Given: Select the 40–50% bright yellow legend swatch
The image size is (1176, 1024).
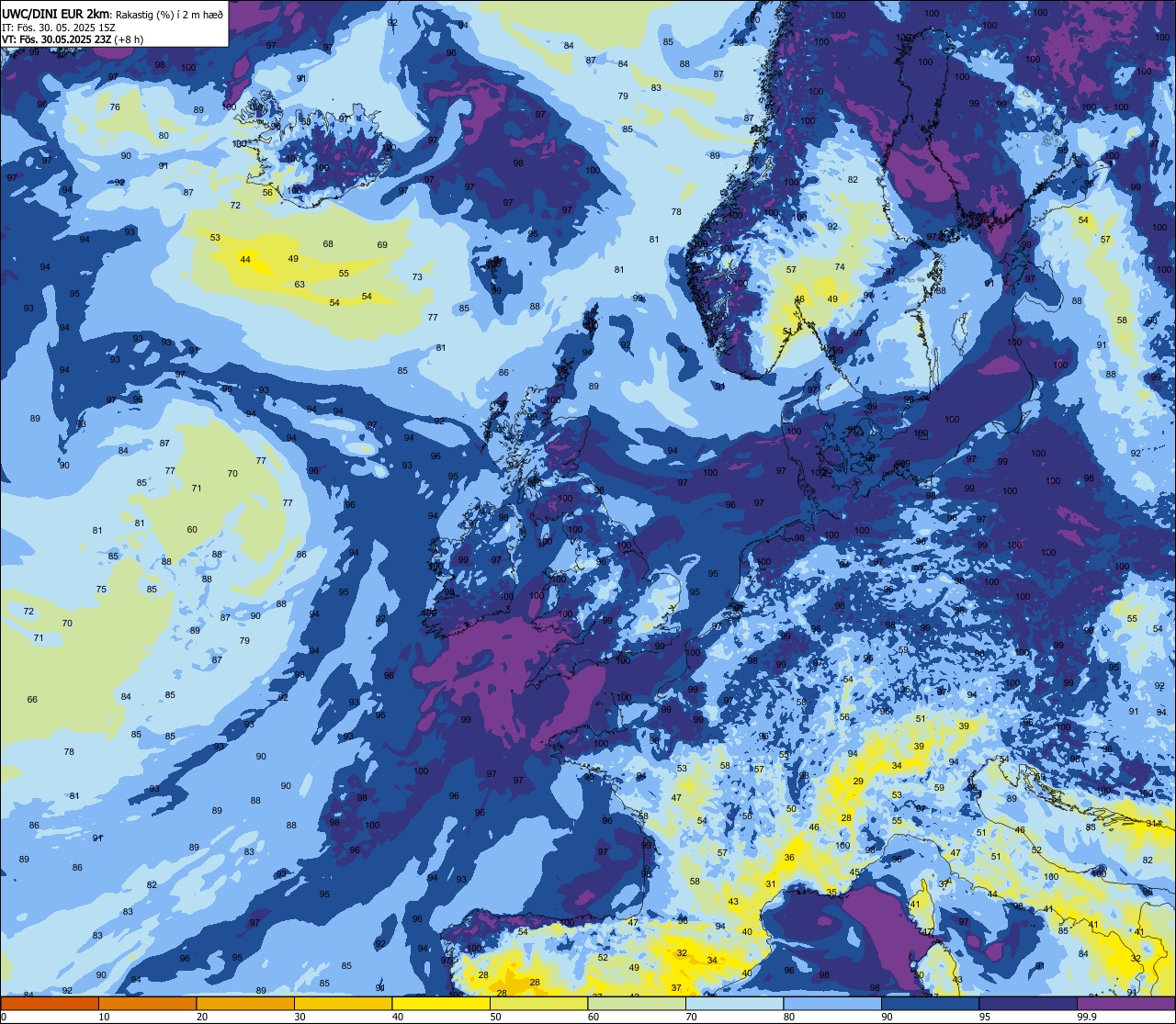Looking at the screenshot, I should (x=441, y=1003).
